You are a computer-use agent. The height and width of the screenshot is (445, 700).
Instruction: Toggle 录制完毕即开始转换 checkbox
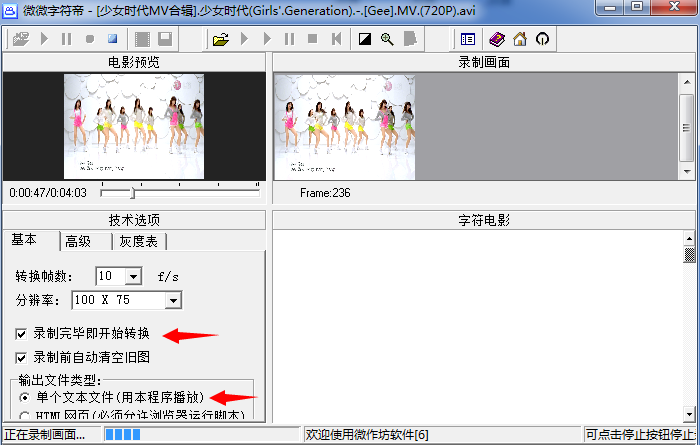[x=22, y=334]
